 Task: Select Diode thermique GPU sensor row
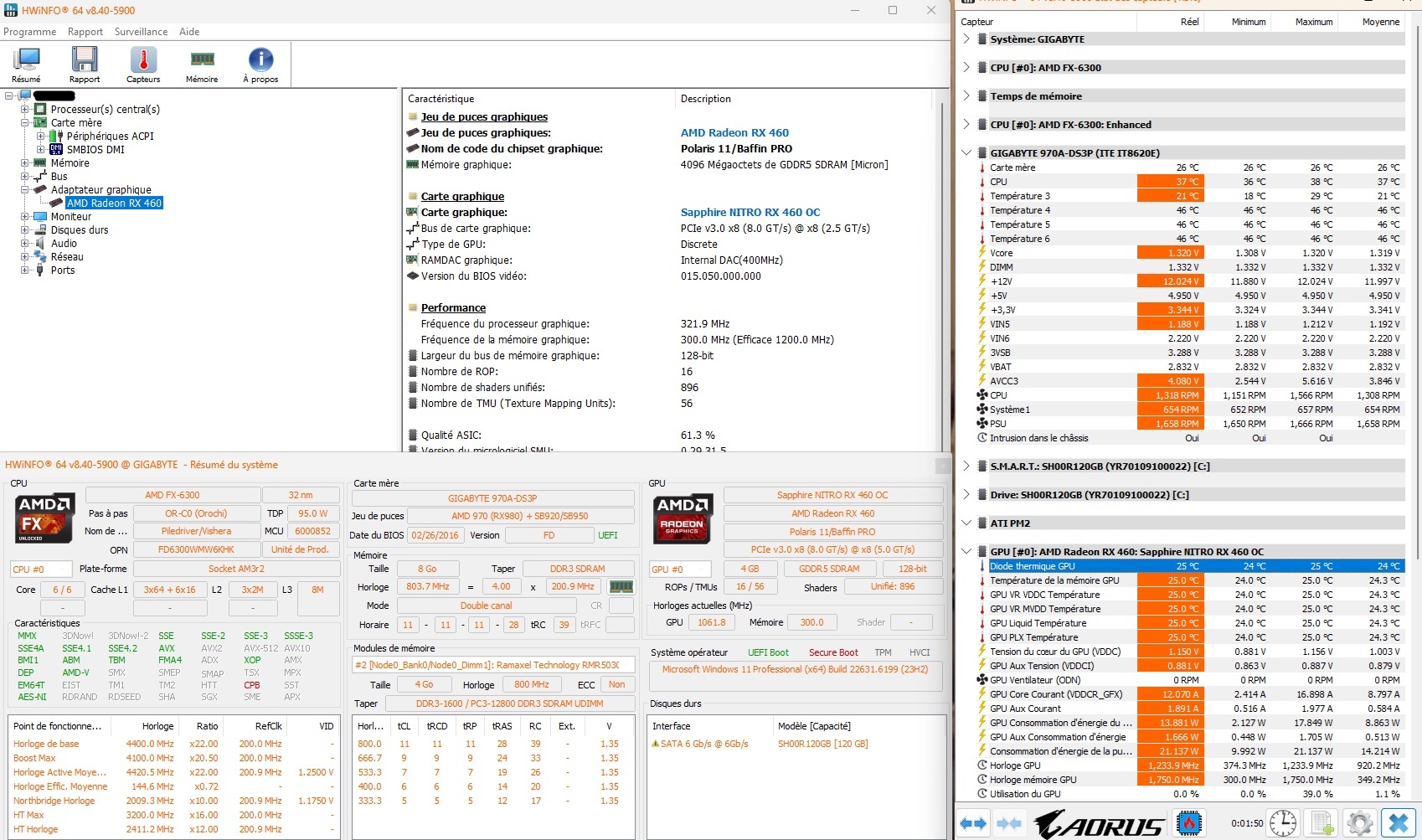point(1189,566)
